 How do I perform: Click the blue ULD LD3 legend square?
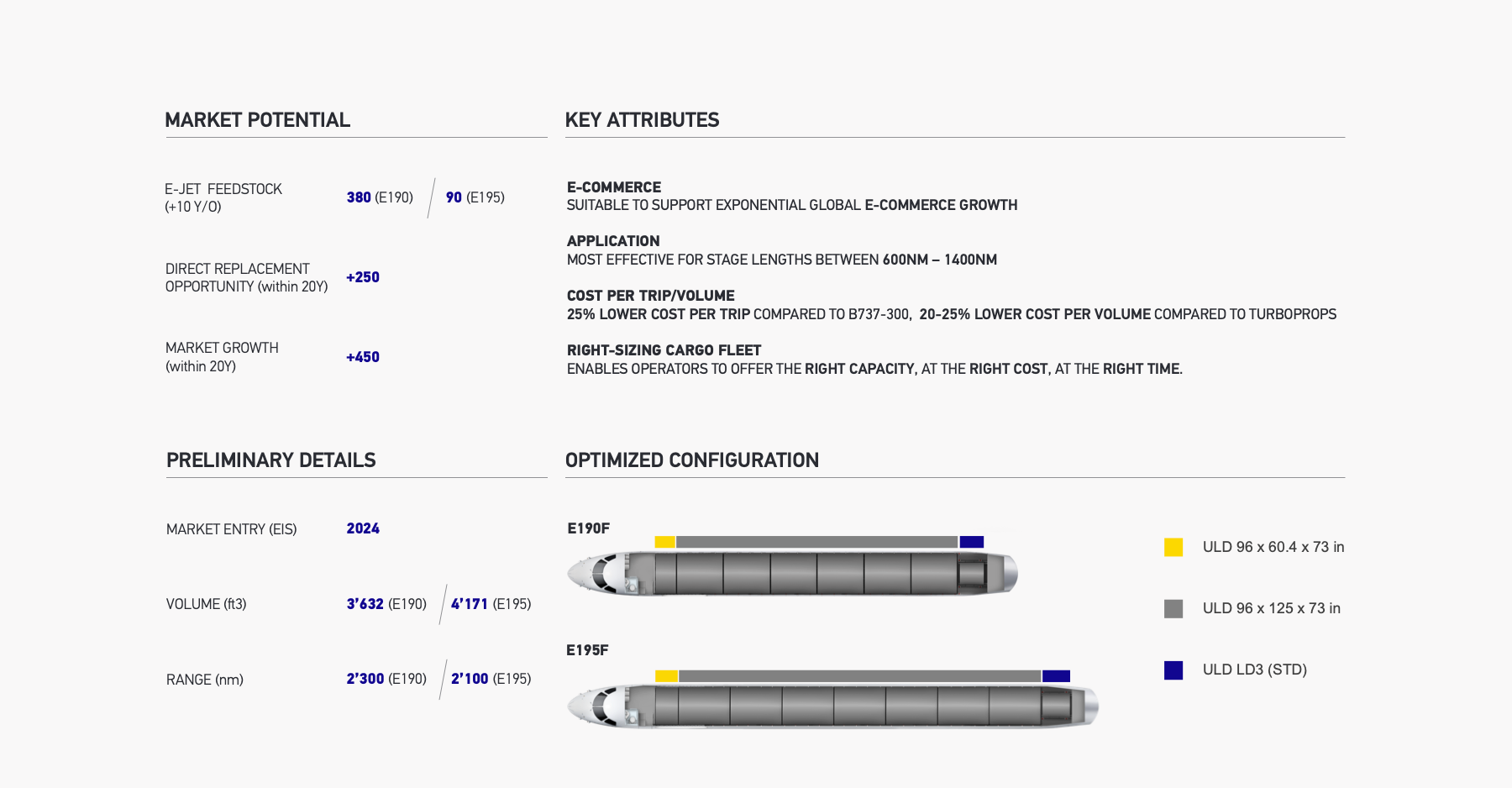coord(1173,670)
